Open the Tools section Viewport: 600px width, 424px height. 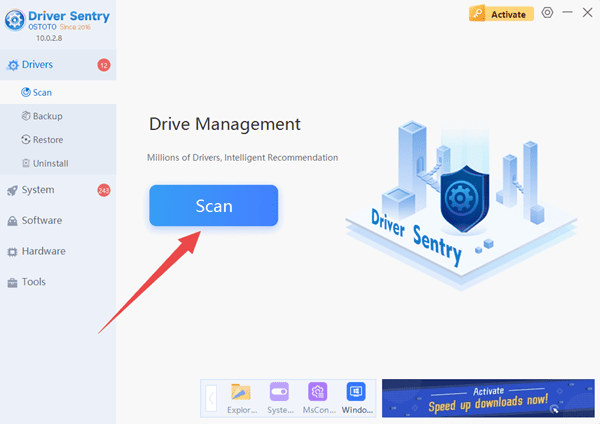click(x=33, y=283)
